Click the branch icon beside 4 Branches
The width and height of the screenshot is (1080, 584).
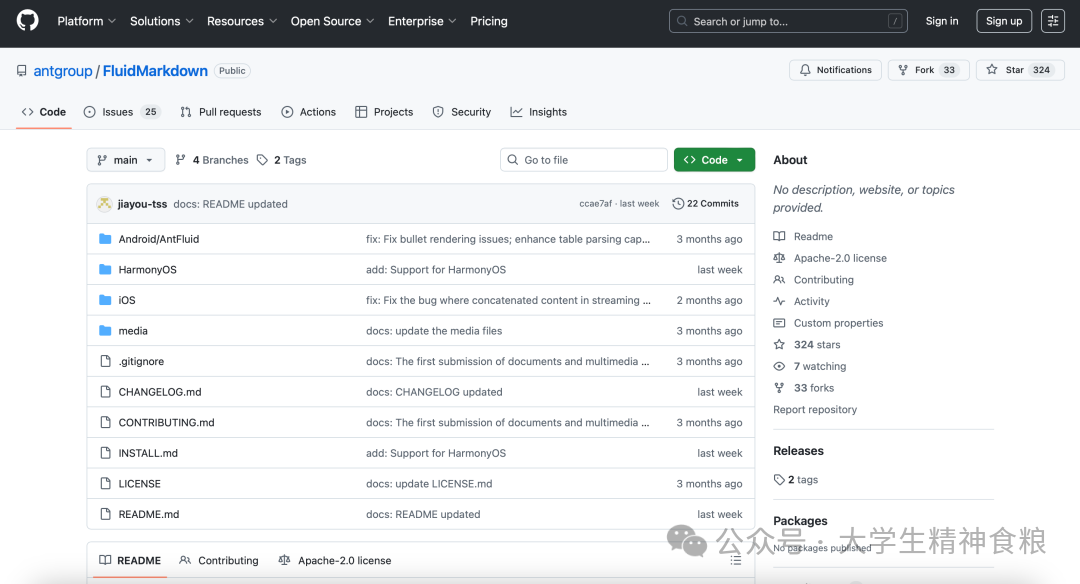(180, 160)
